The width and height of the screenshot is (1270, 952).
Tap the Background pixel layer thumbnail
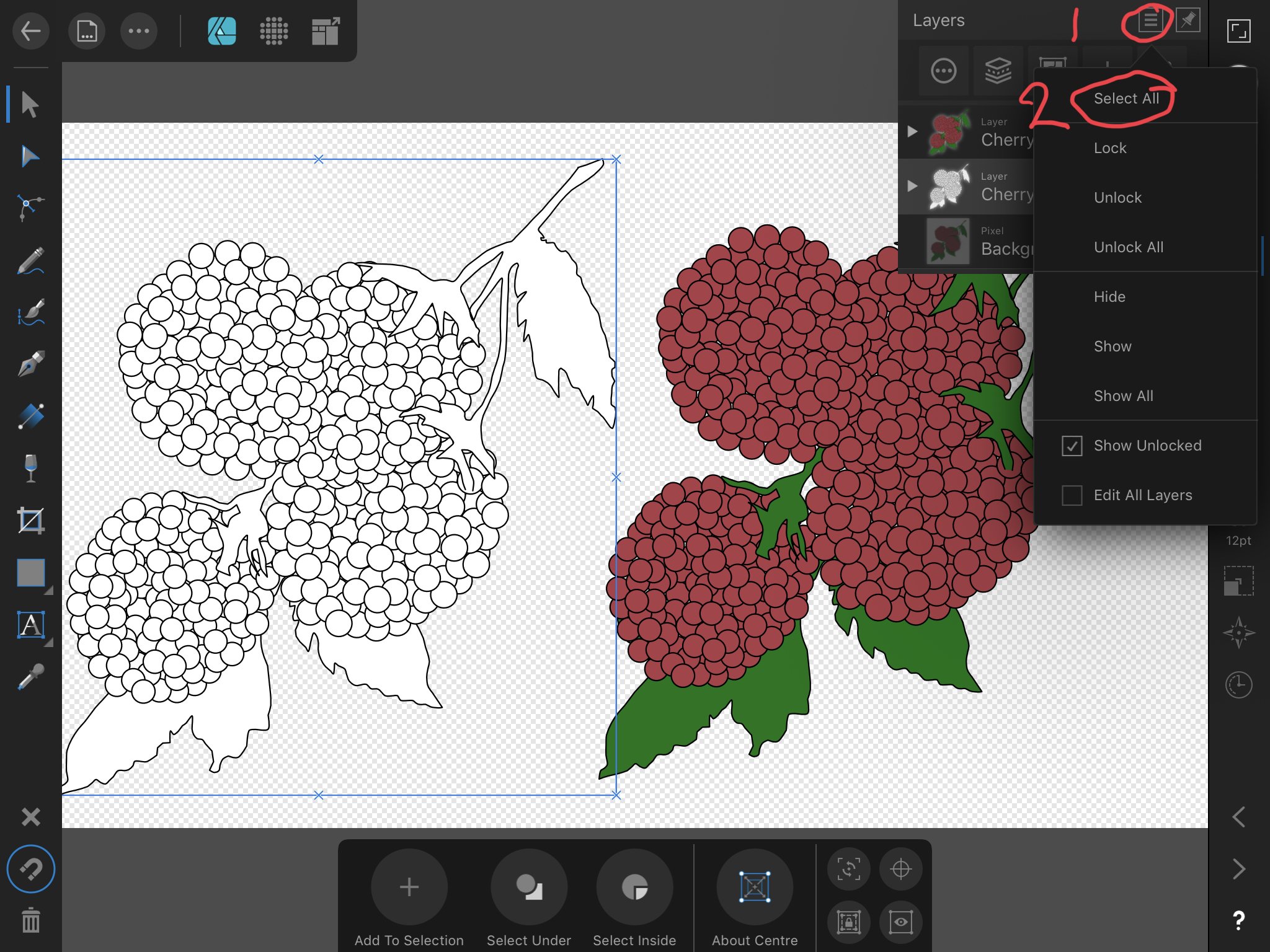coord(948,240)
